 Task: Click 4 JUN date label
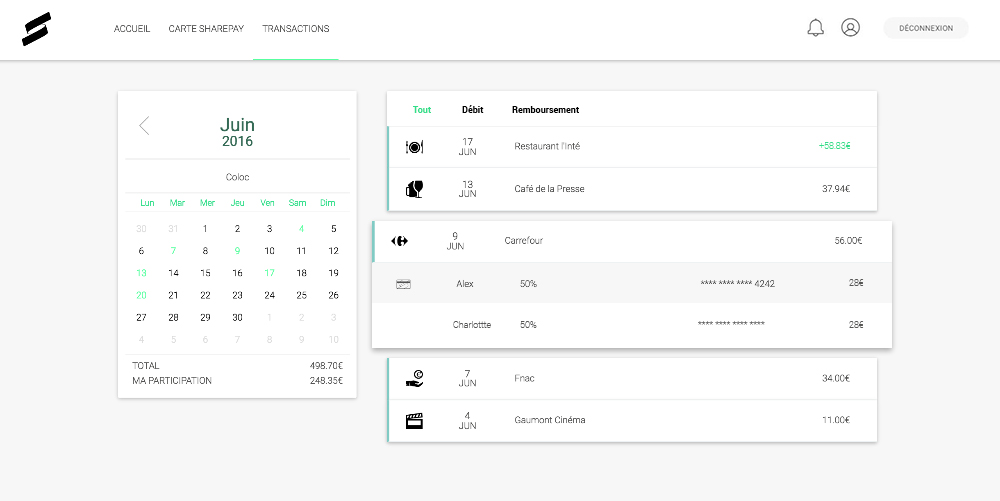[467, 421]
